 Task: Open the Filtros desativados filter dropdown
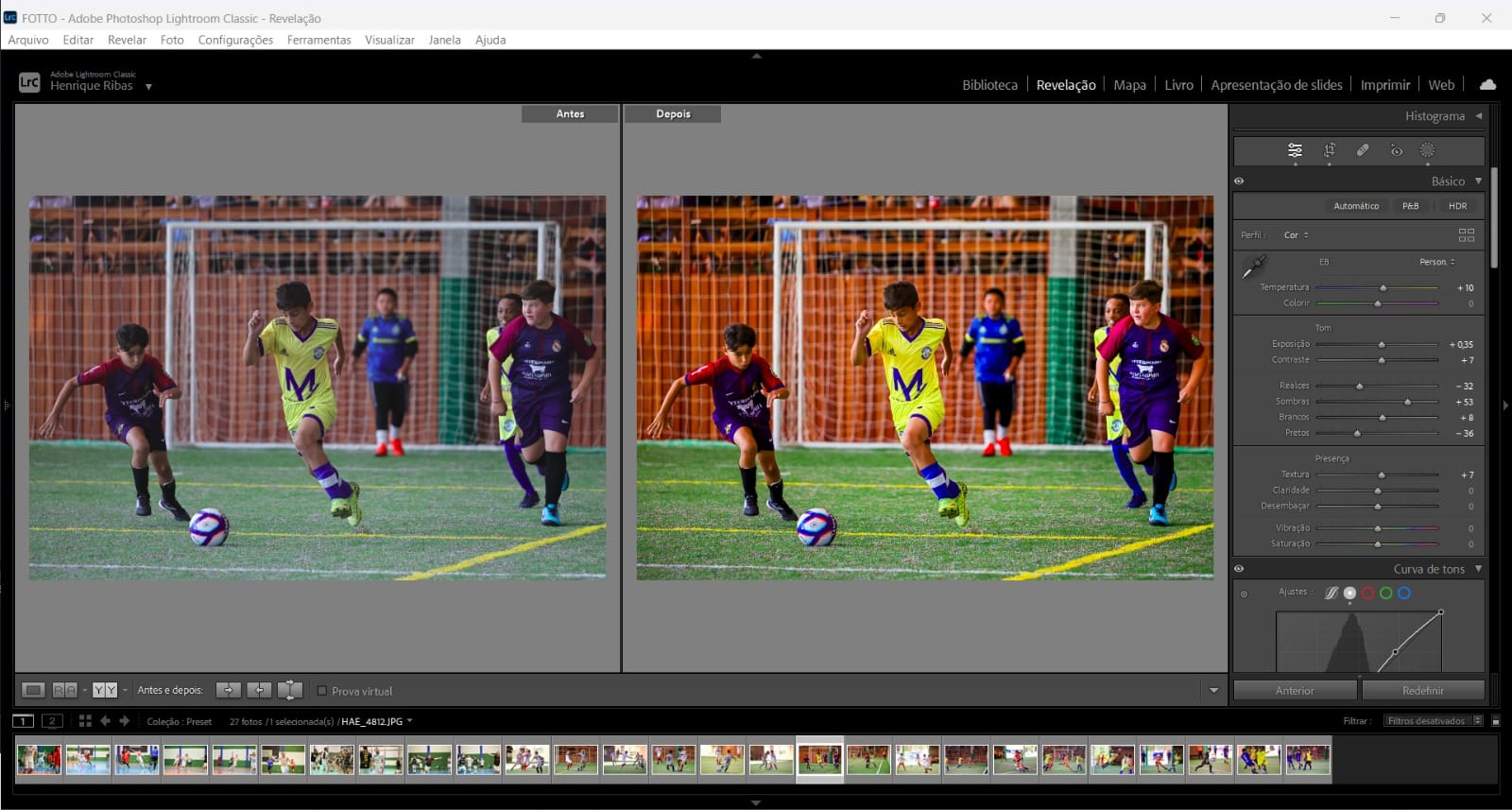pyautogui.click(x=1433, y=721)
